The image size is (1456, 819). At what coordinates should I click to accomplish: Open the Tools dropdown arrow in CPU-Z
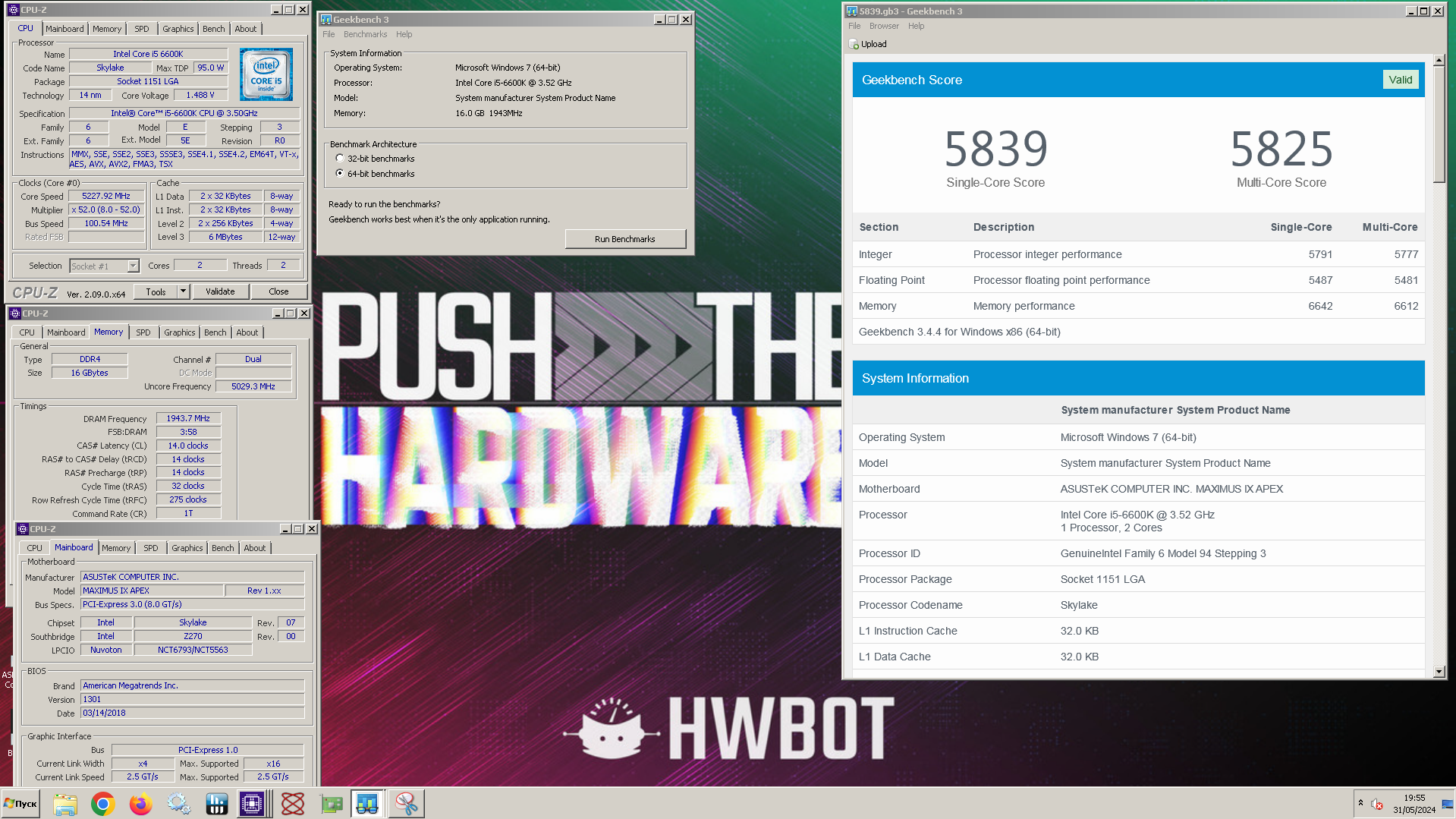point(183,291)
